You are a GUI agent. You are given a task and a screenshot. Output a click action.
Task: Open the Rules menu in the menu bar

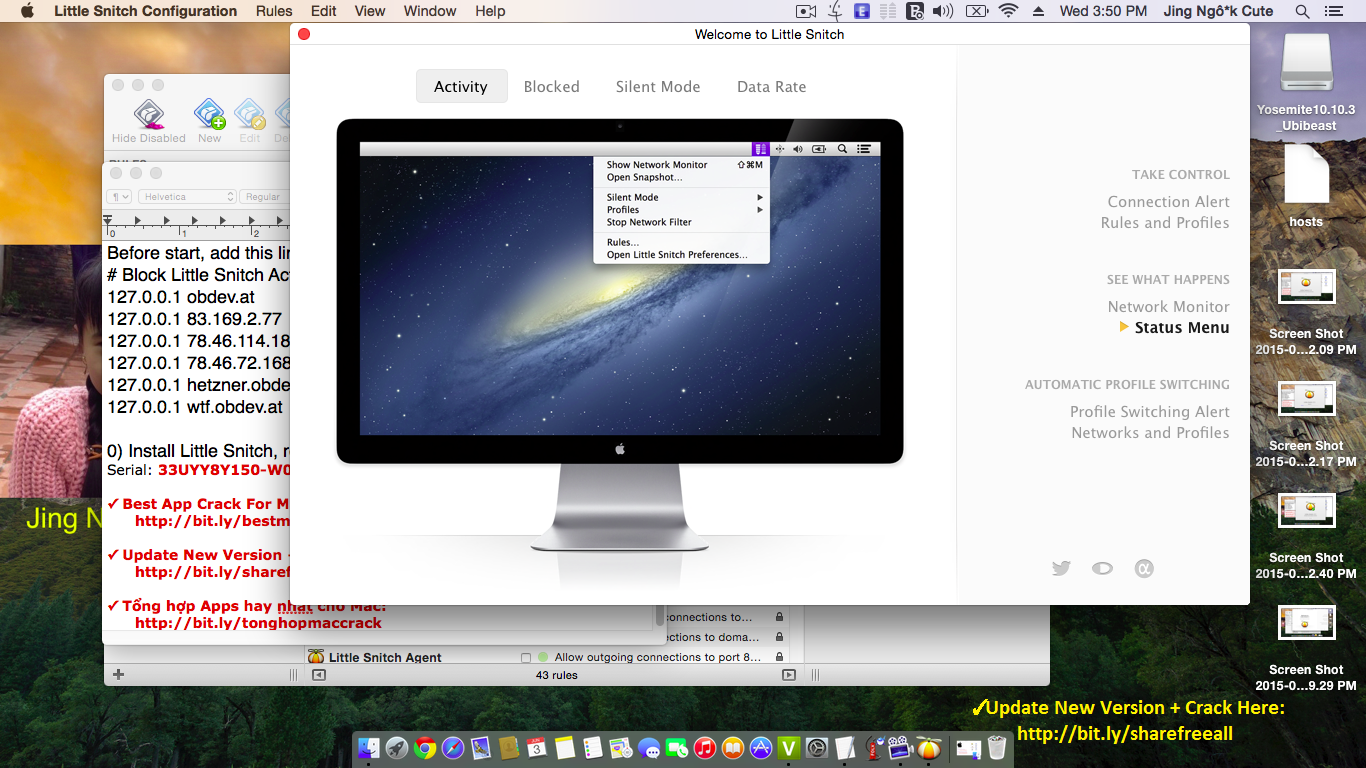(x=273, y=11)
